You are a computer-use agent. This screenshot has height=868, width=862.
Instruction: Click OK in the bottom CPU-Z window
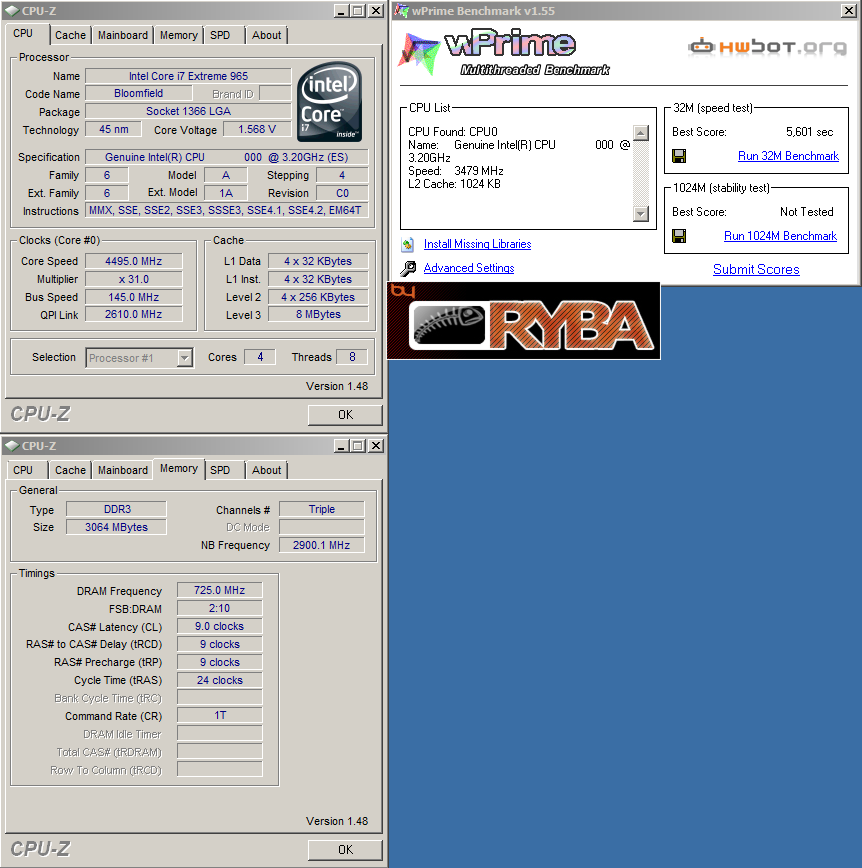tap(345, 850)
